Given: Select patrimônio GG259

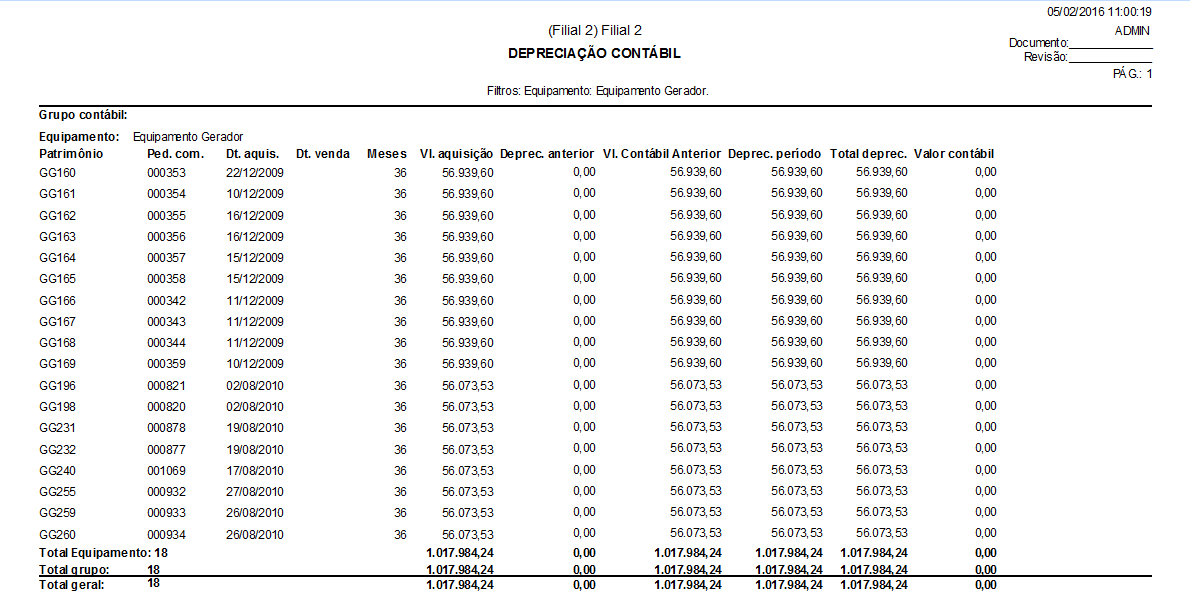Looking at the screenshot, I should click(x=57, y=513).
